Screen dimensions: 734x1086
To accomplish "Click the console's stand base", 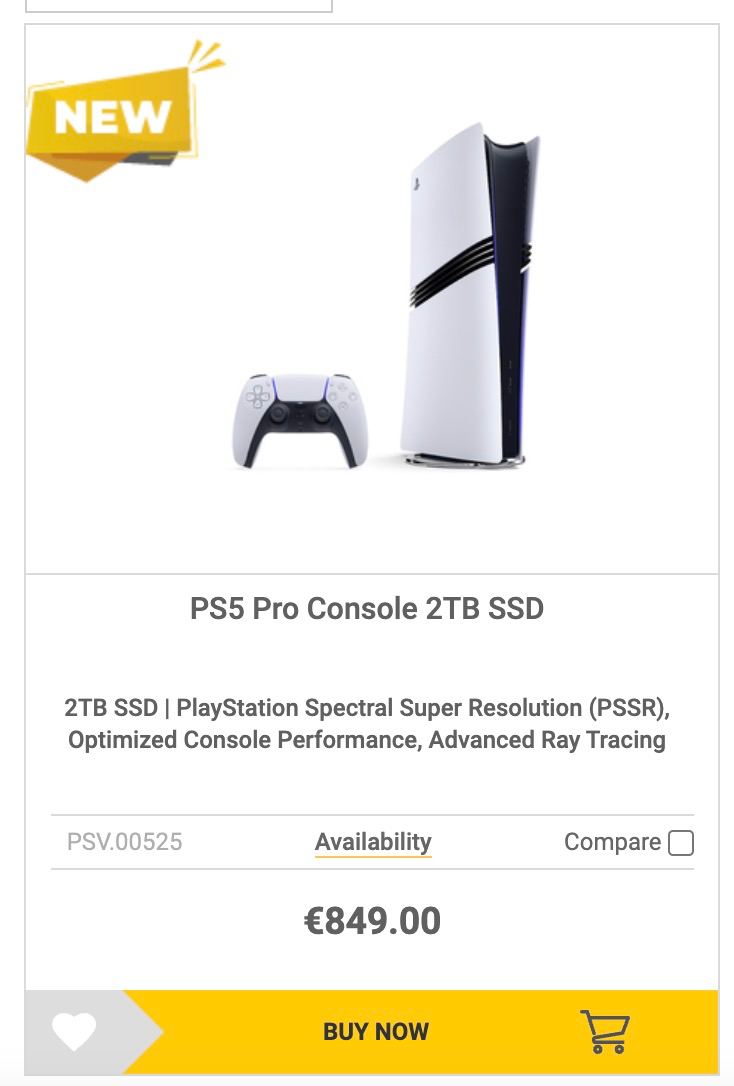I will pos(465,460).
